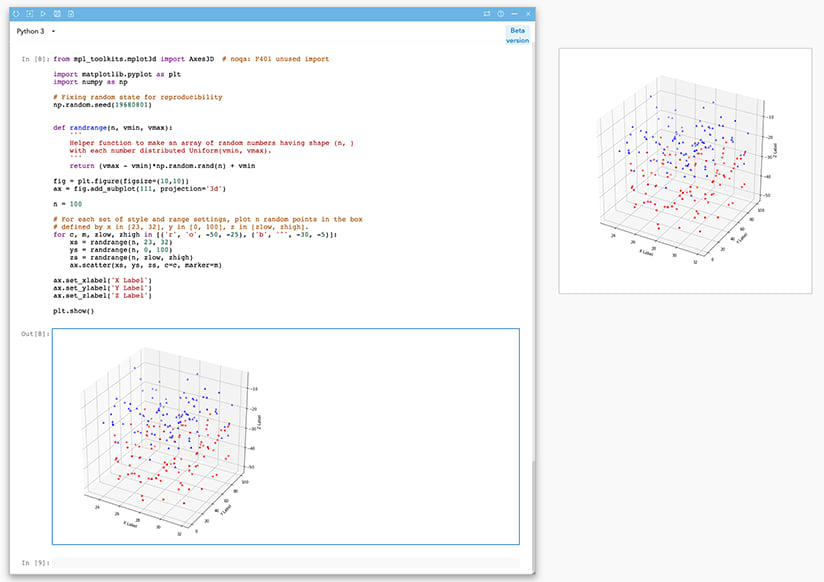Select the Out[8] scatter plot output
The height and width of the screenshot is (582, 824).
click(x=286, y=436)
